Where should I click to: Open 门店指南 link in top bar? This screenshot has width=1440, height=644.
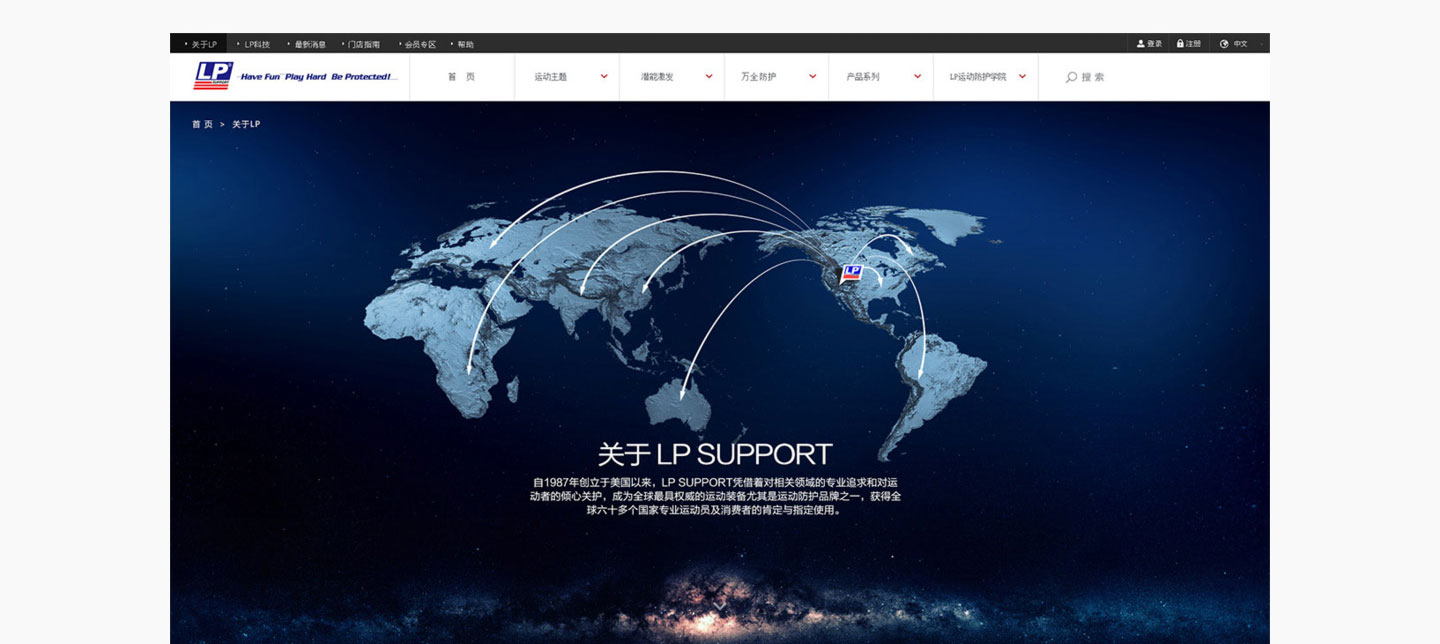click(364, 44)
